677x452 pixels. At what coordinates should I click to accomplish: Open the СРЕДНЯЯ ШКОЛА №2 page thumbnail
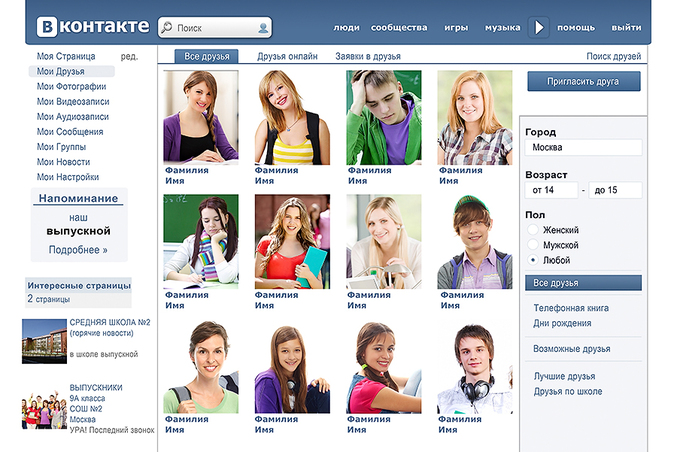[44, 340]
